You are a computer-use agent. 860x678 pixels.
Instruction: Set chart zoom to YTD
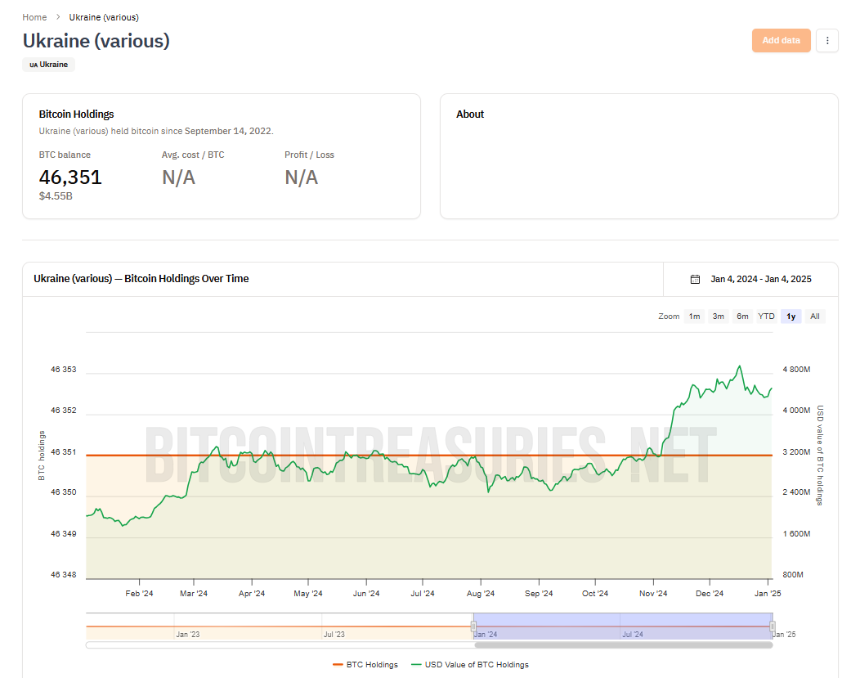point(766,317)
